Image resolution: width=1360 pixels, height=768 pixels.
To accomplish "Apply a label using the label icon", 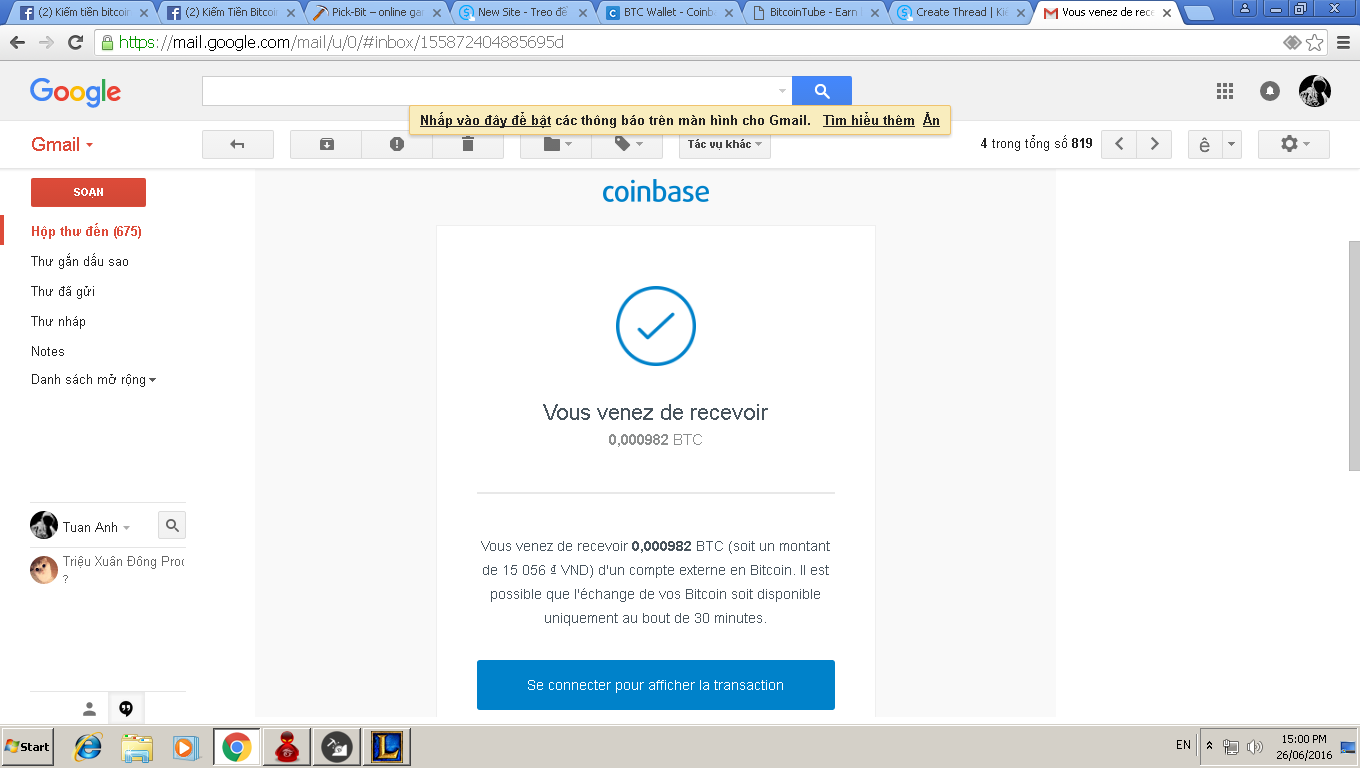I will click(620, 144).
